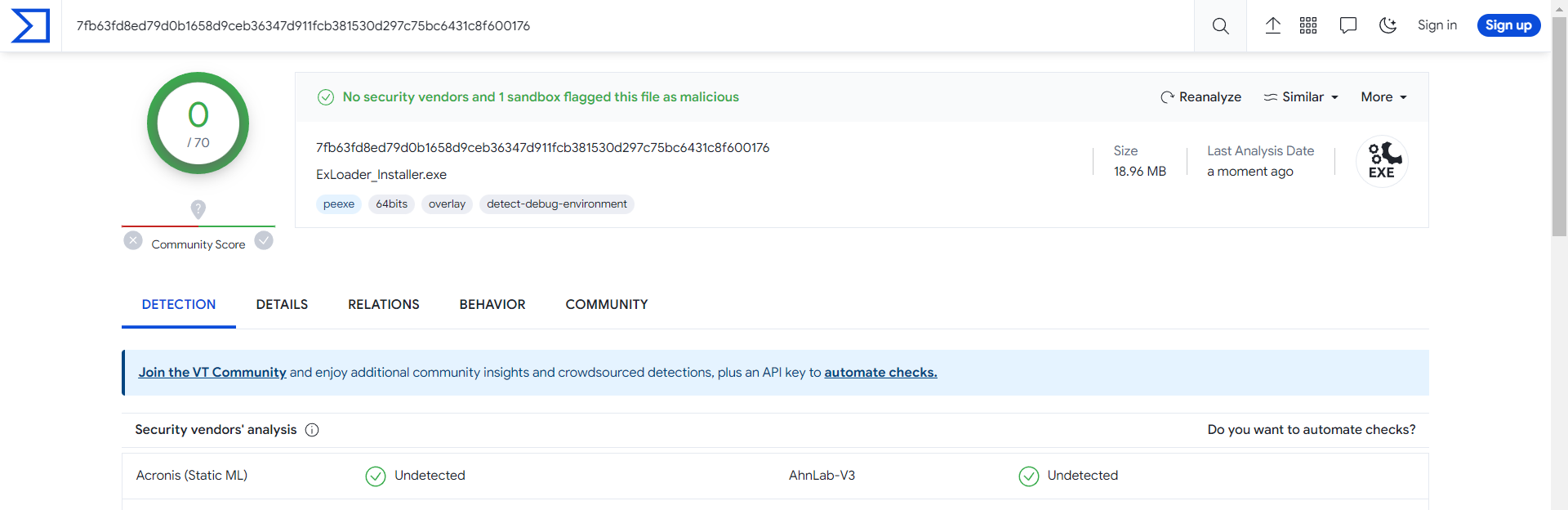Screen dimensions: 1568x510
Task: Toggle dark mode moon icon
Action: (x=1388, y=25)
